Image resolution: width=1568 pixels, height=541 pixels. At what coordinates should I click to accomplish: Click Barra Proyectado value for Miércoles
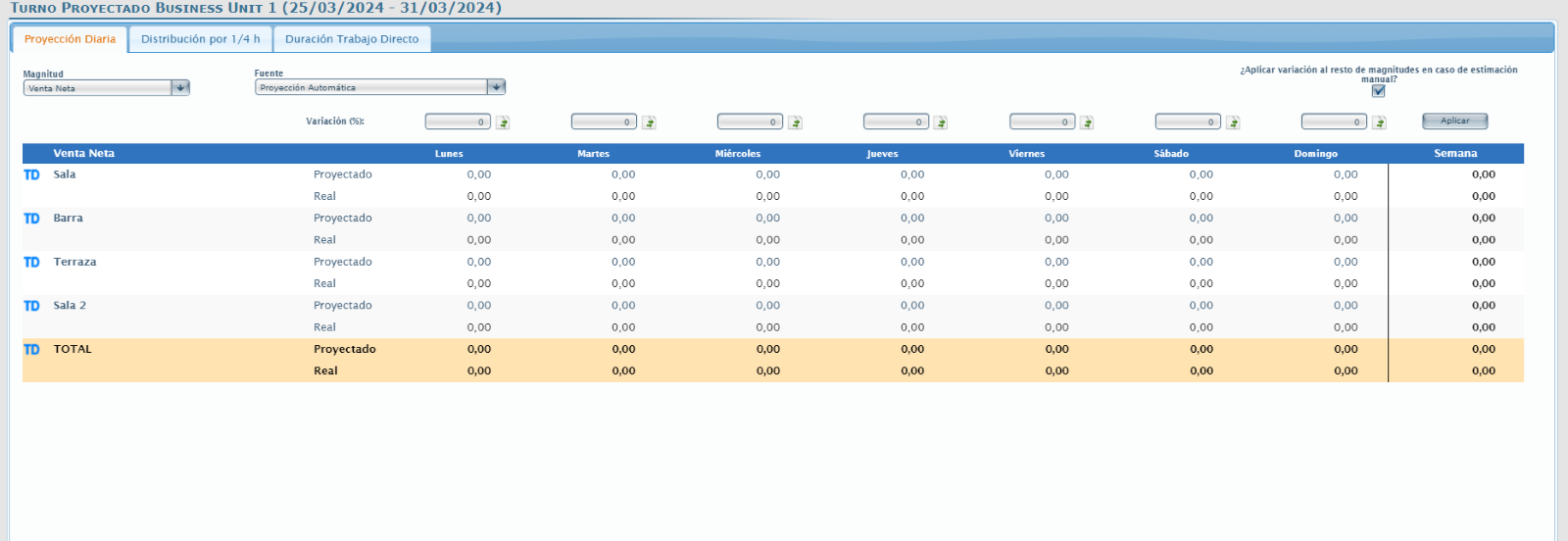[768, 219]
